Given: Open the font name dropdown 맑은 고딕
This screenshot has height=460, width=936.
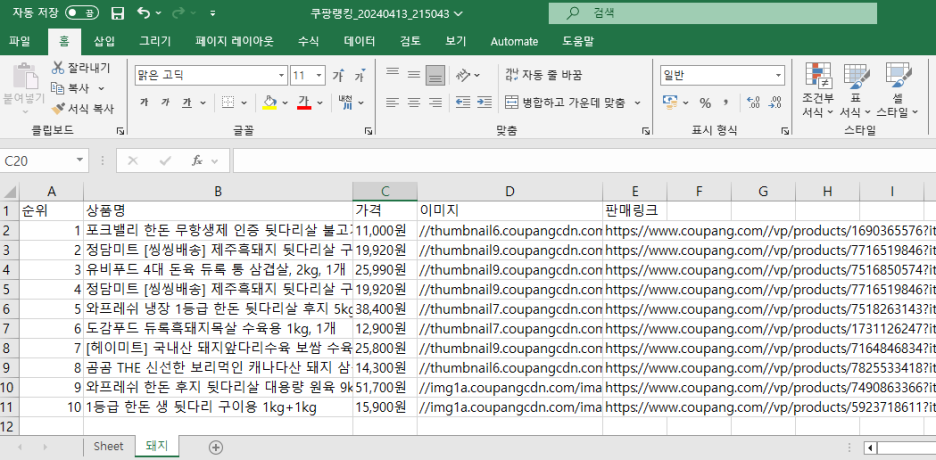Looking at the screenshot, I should click(x=282, y=76).
